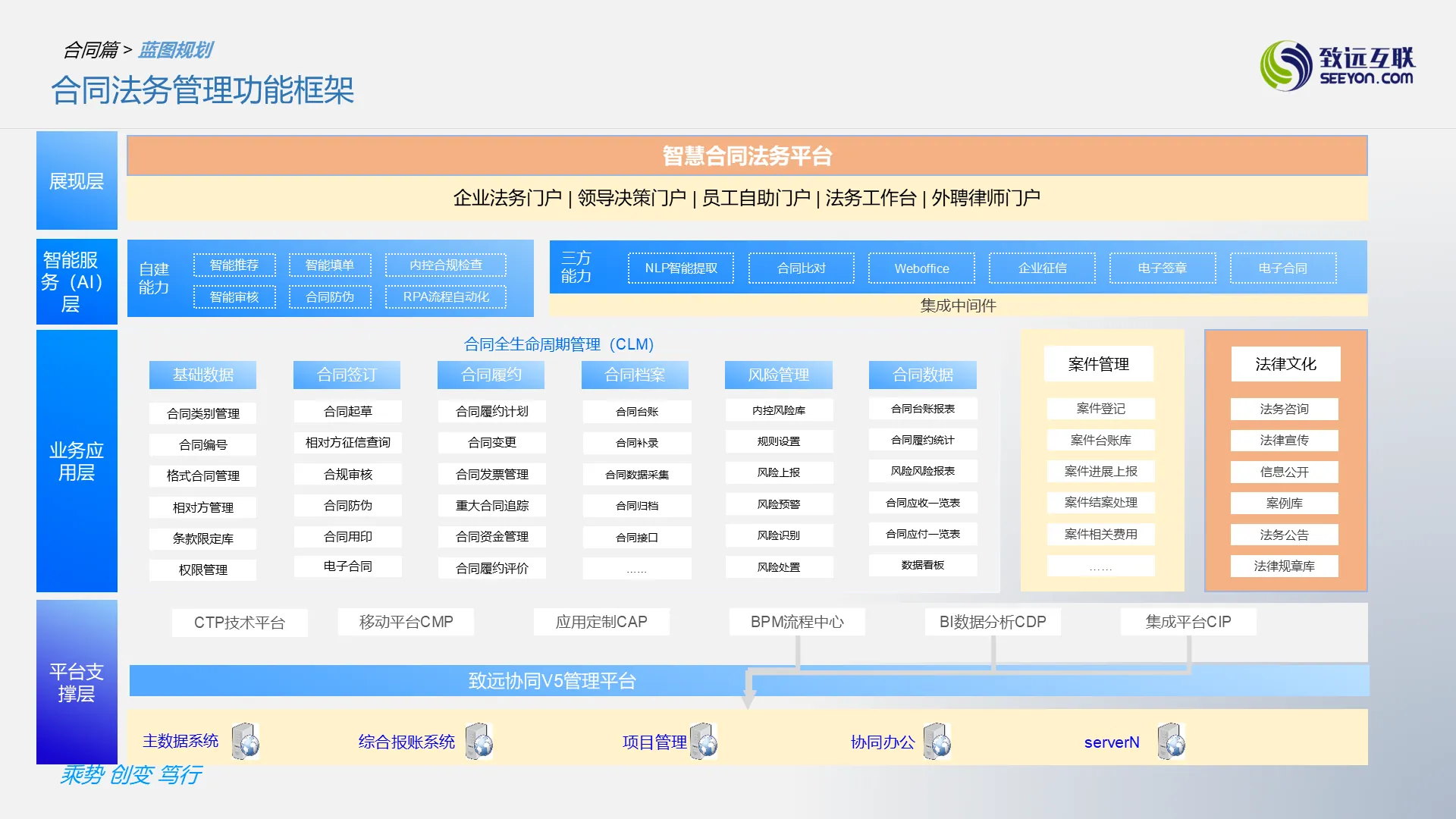Click the 数据看板 item
Screen dimensions: 1456x819
click(x=923, y=565)
